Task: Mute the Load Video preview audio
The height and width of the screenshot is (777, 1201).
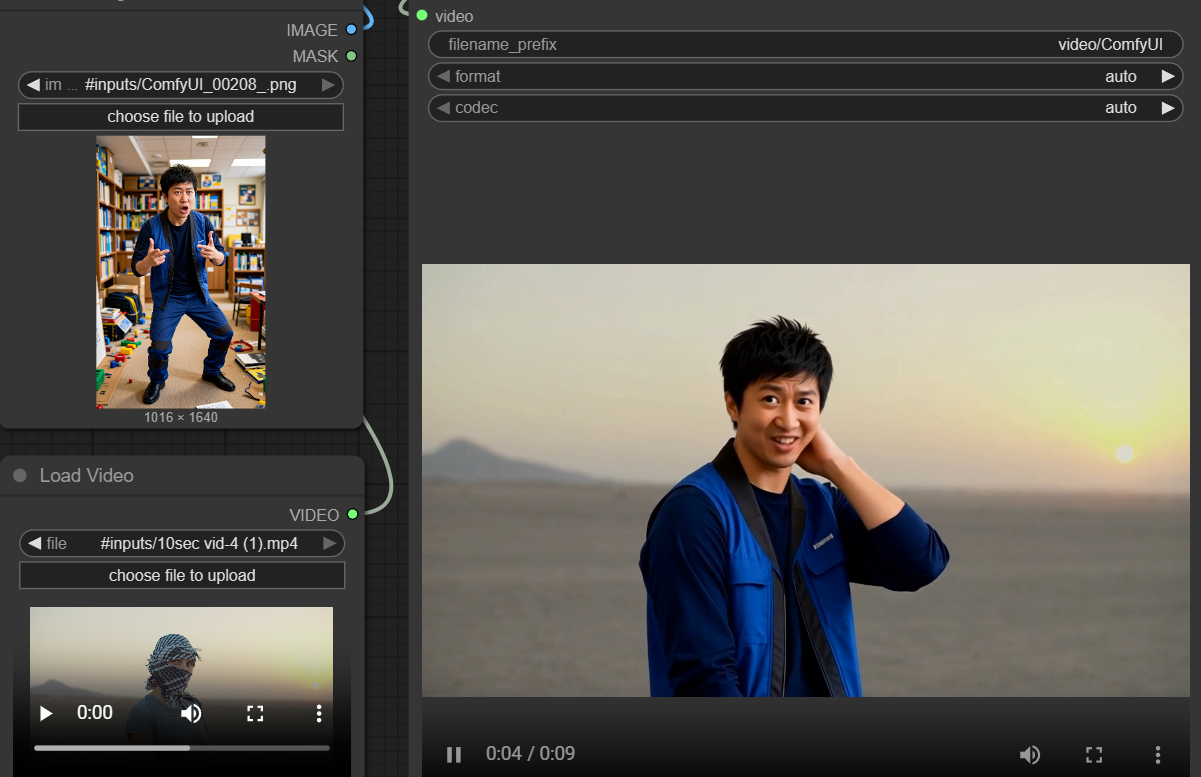Action: (191, 713)
